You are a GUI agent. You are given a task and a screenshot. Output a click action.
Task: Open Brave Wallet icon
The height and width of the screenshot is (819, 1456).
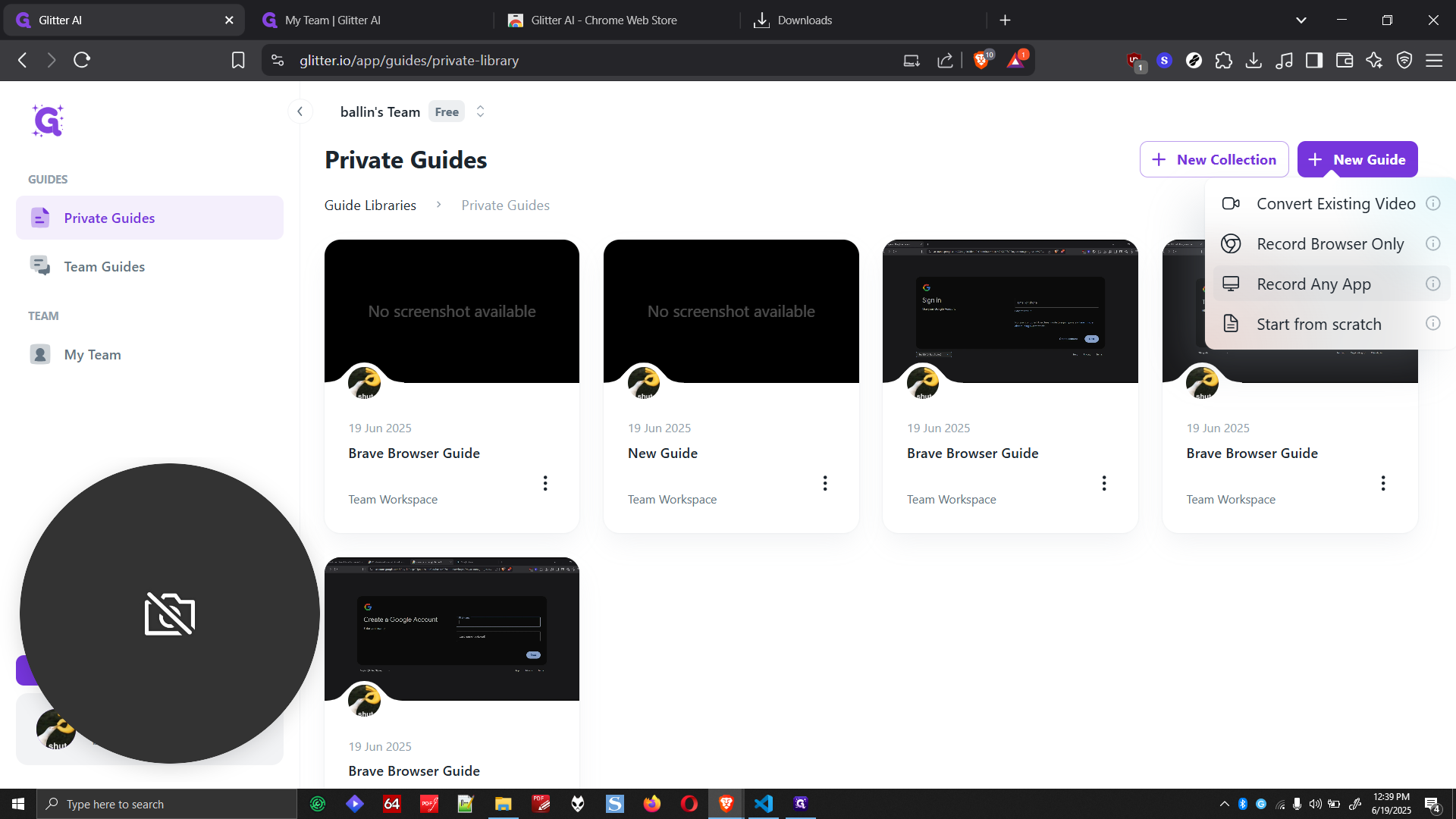[1345, 60]
